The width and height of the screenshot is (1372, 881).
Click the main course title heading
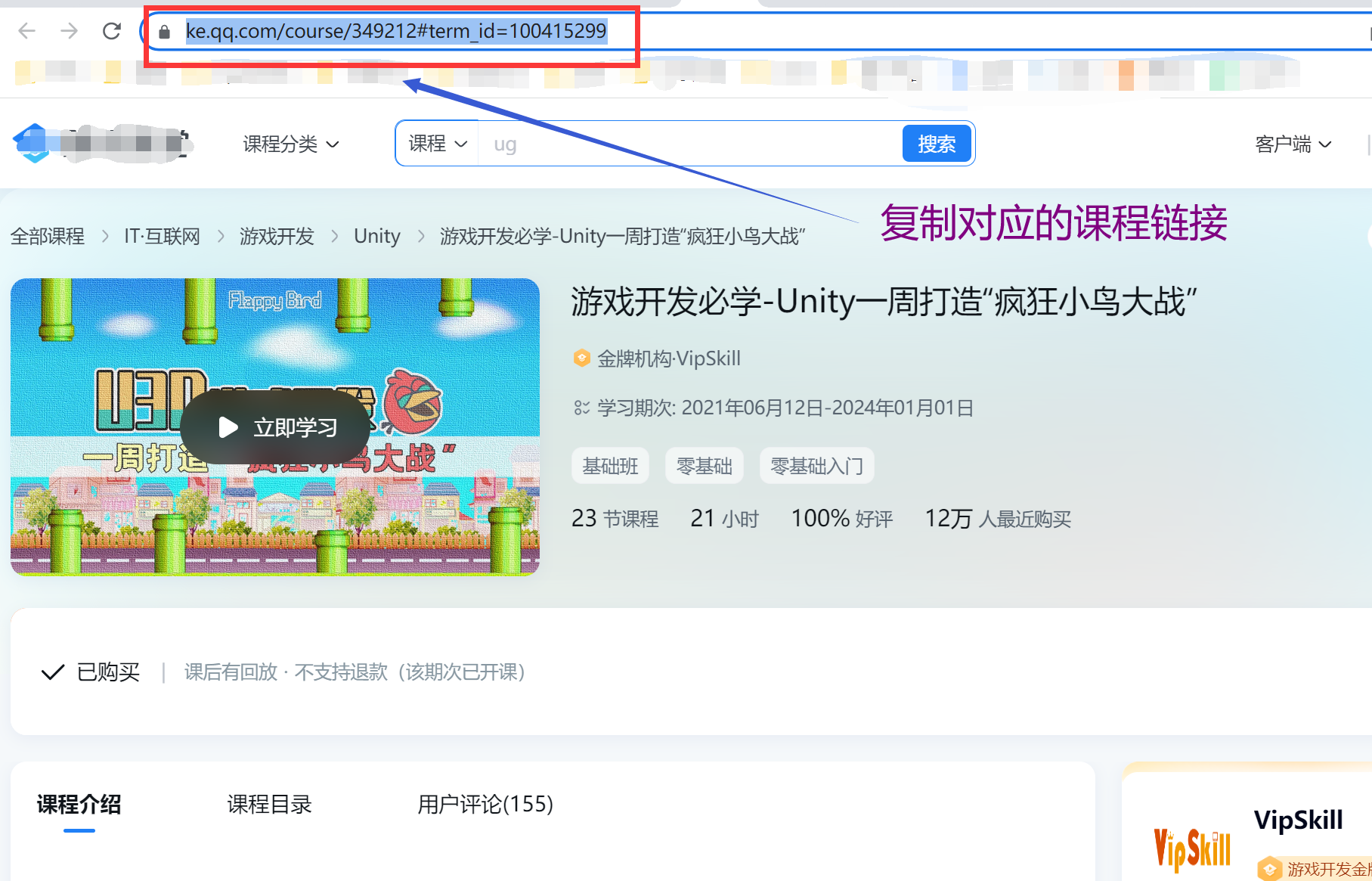[884, 302]
